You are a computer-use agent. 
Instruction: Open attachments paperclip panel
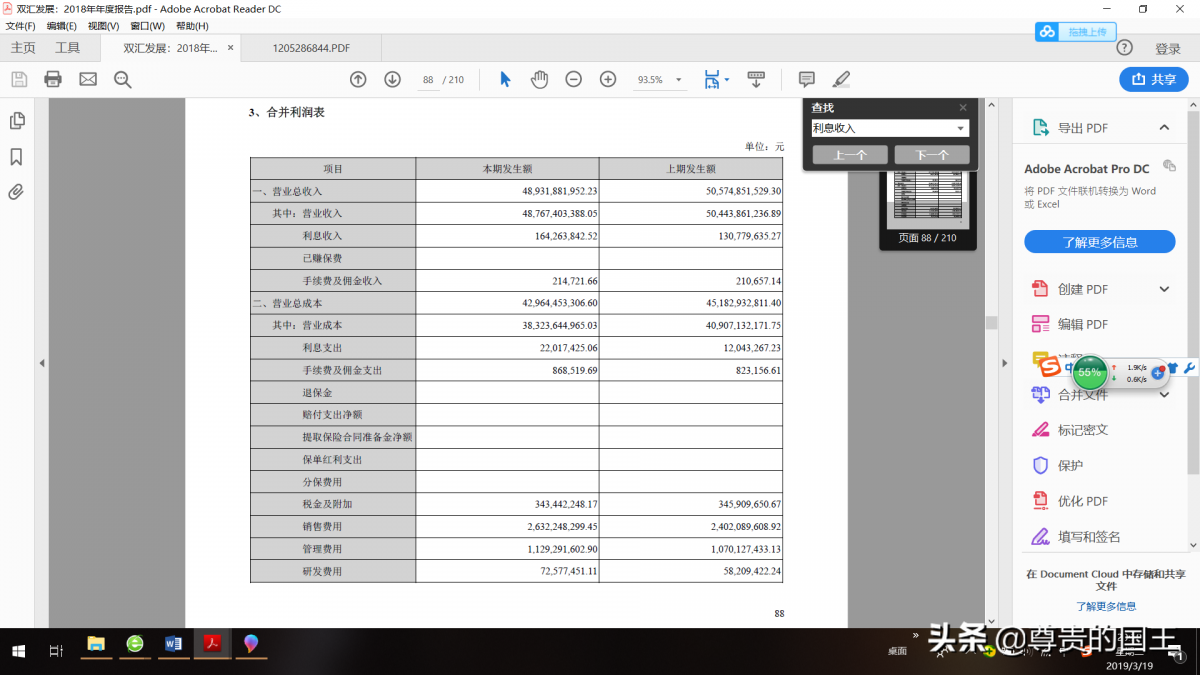point(16,192)
